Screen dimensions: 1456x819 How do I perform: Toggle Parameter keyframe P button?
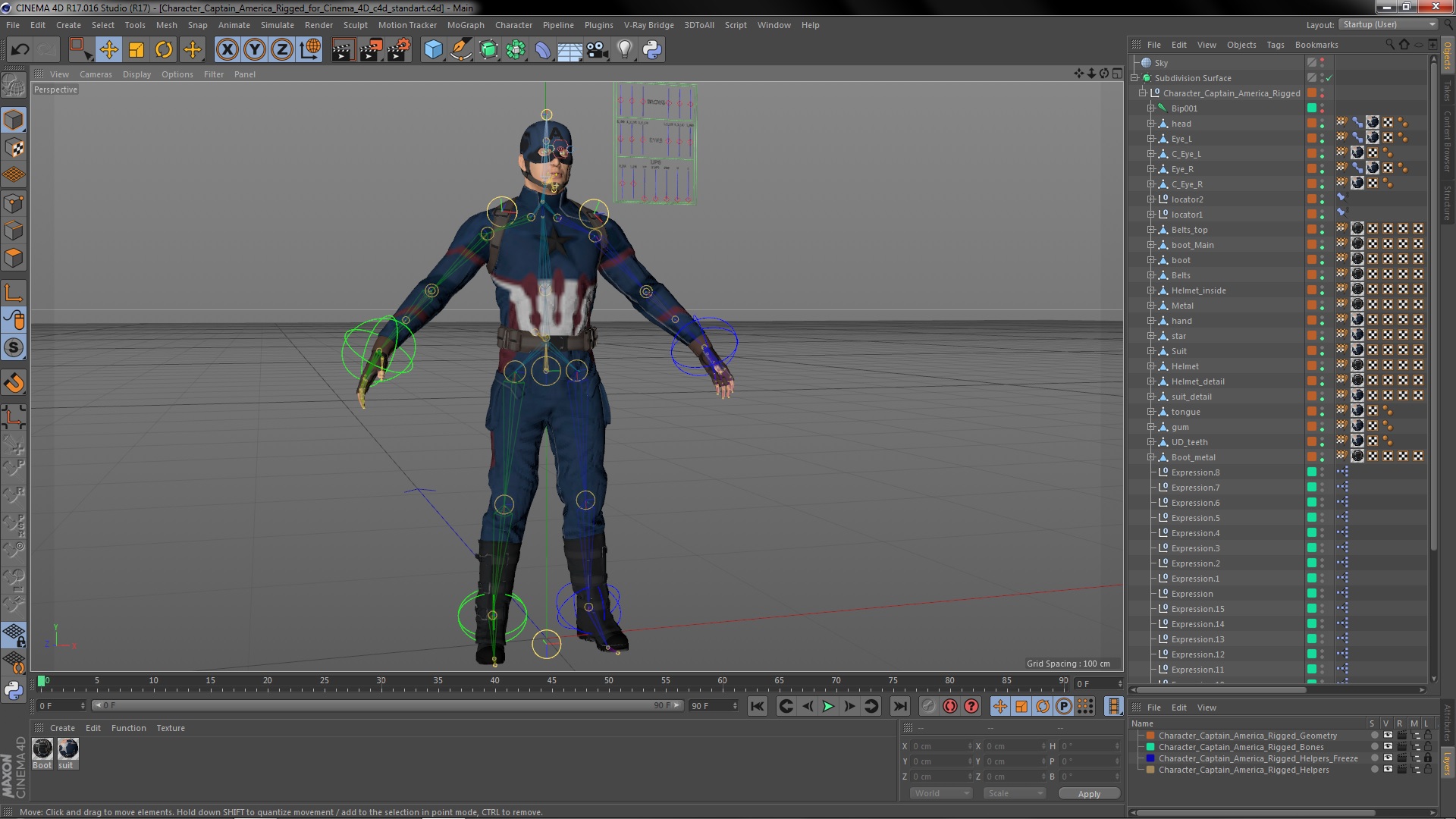(x=1064, y=706)
